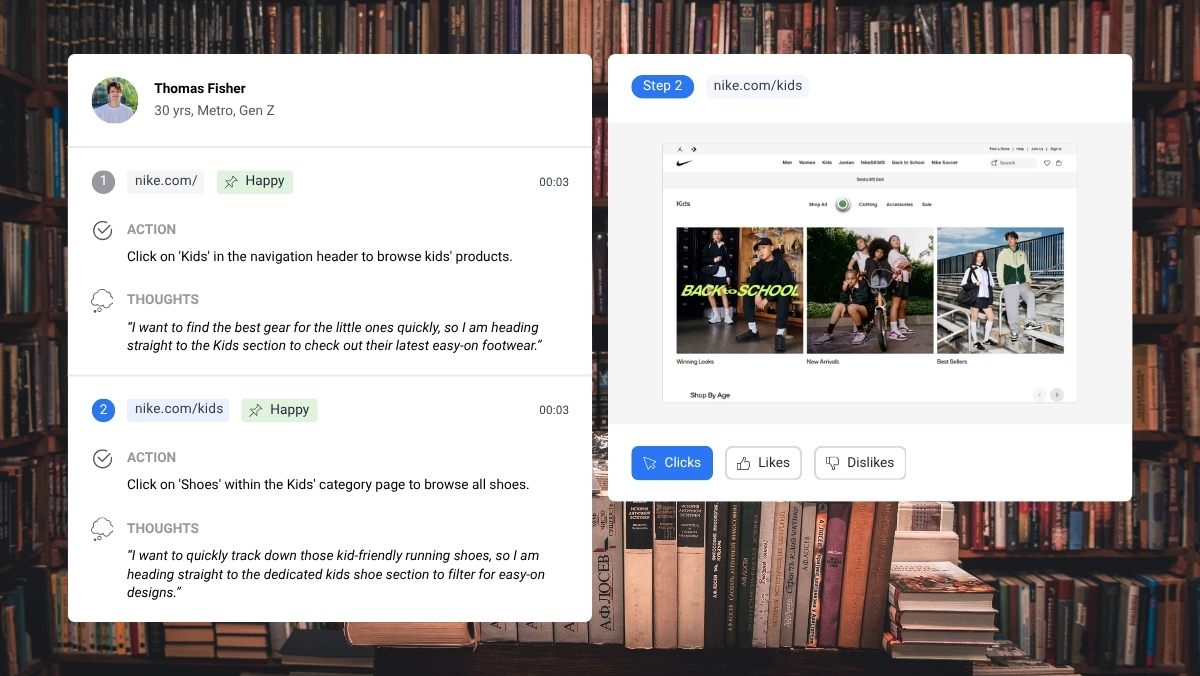Click Help in preview top bar
Viewport: 1200px width, 676px height.
1020,149
